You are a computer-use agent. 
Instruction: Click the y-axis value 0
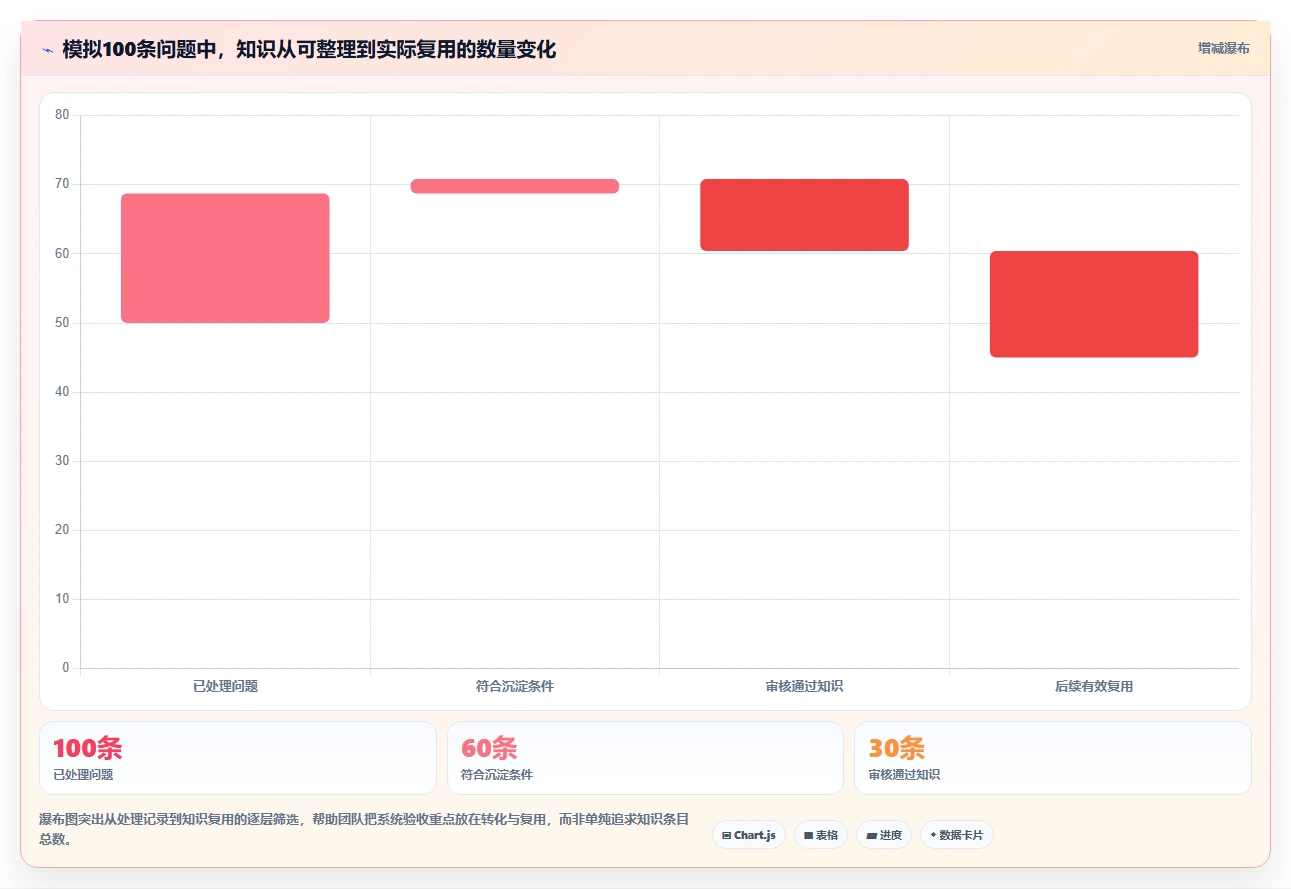[x=66, y=668]
